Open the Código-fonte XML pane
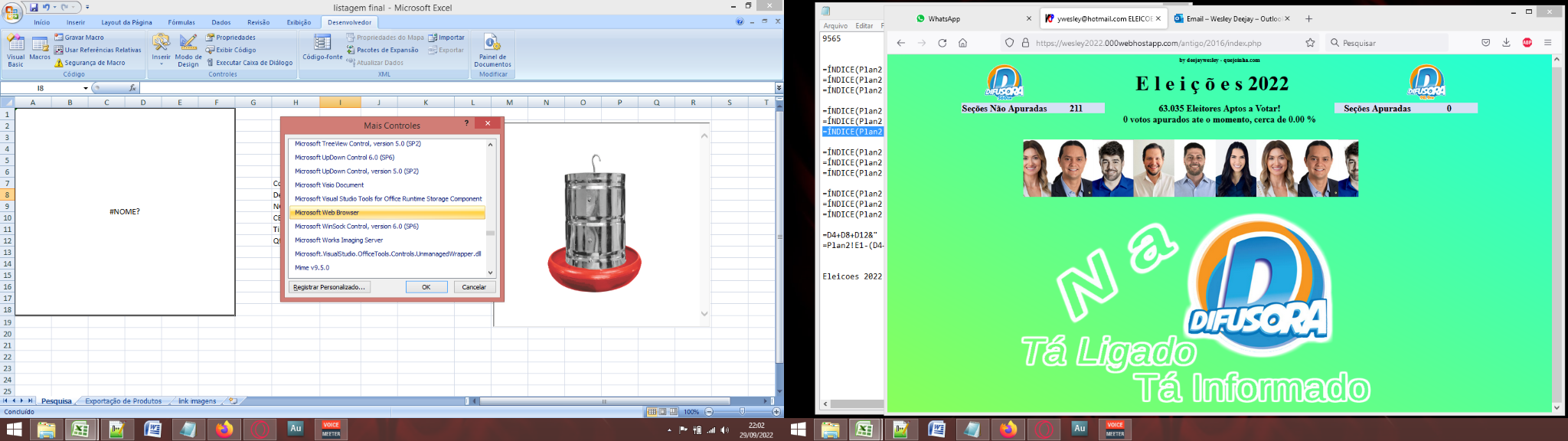The height and width of the screenshot is (441, 1568). (322, 47)
